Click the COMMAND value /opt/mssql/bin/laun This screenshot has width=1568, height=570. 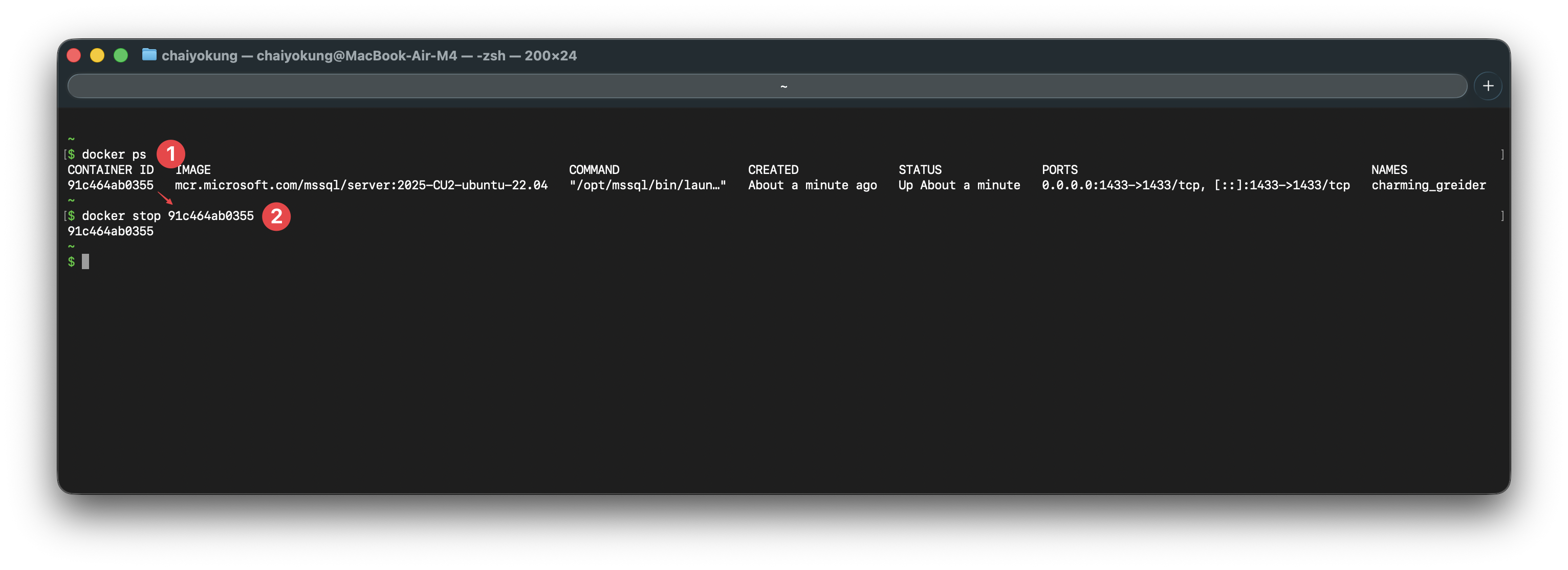coord(648,185)
